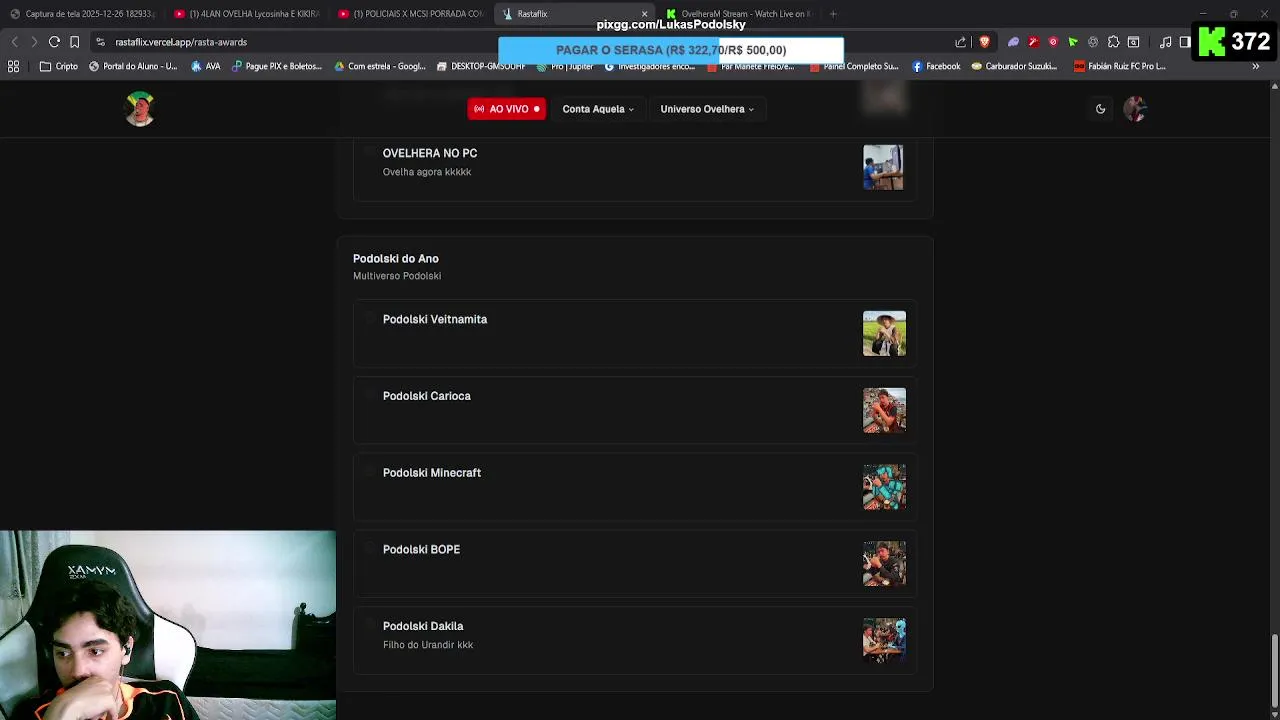This screenshot has width=1280, height=720.
Task: Click the PAGAR O SERASA progress bar
Action: click(x=671, y=50)
